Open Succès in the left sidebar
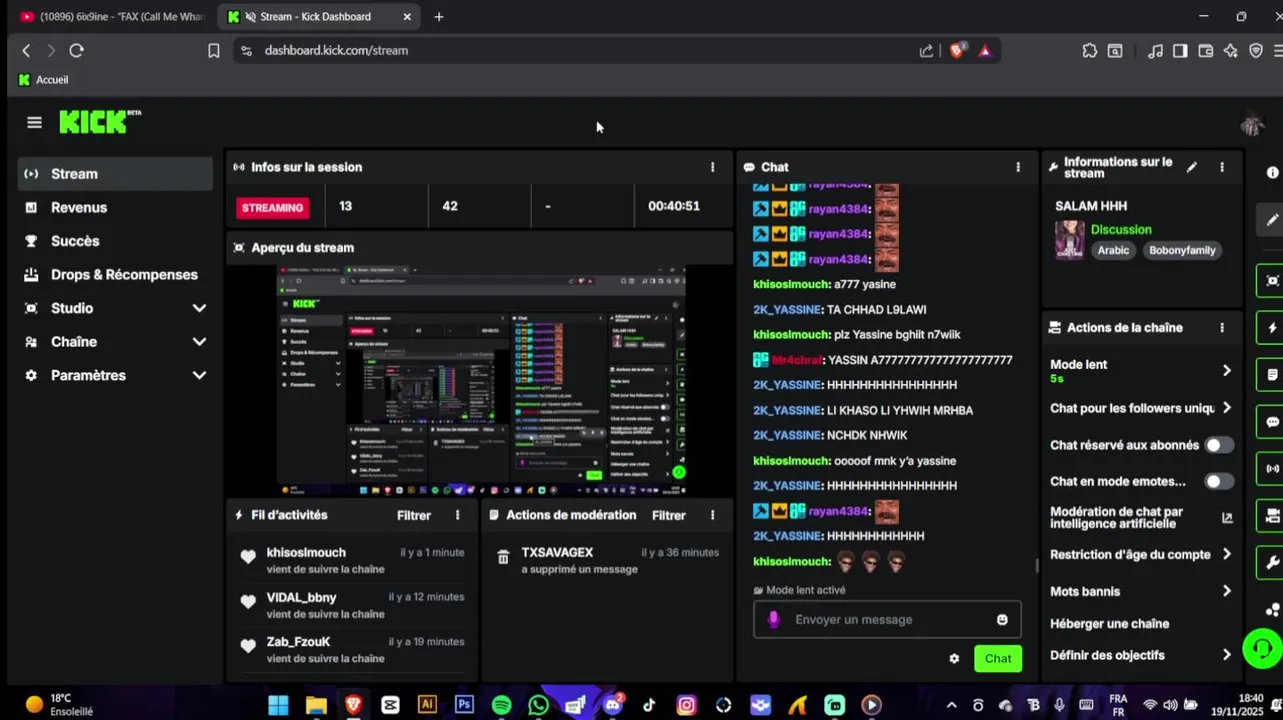 tap(115, 241)
